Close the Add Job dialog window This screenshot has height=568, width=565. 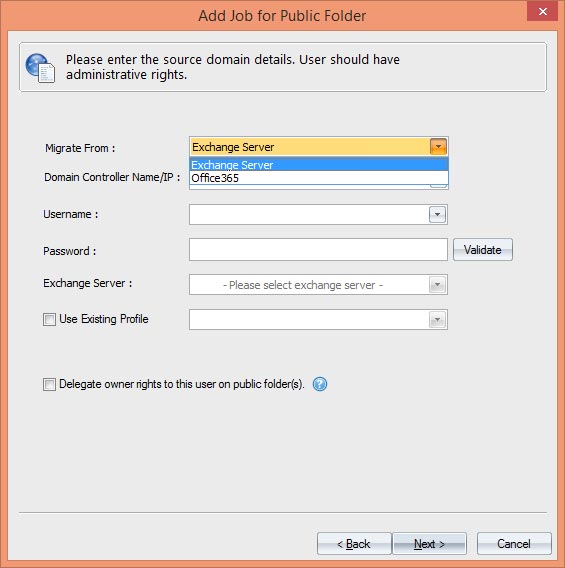pyautogui.click(x=542, y=11)
